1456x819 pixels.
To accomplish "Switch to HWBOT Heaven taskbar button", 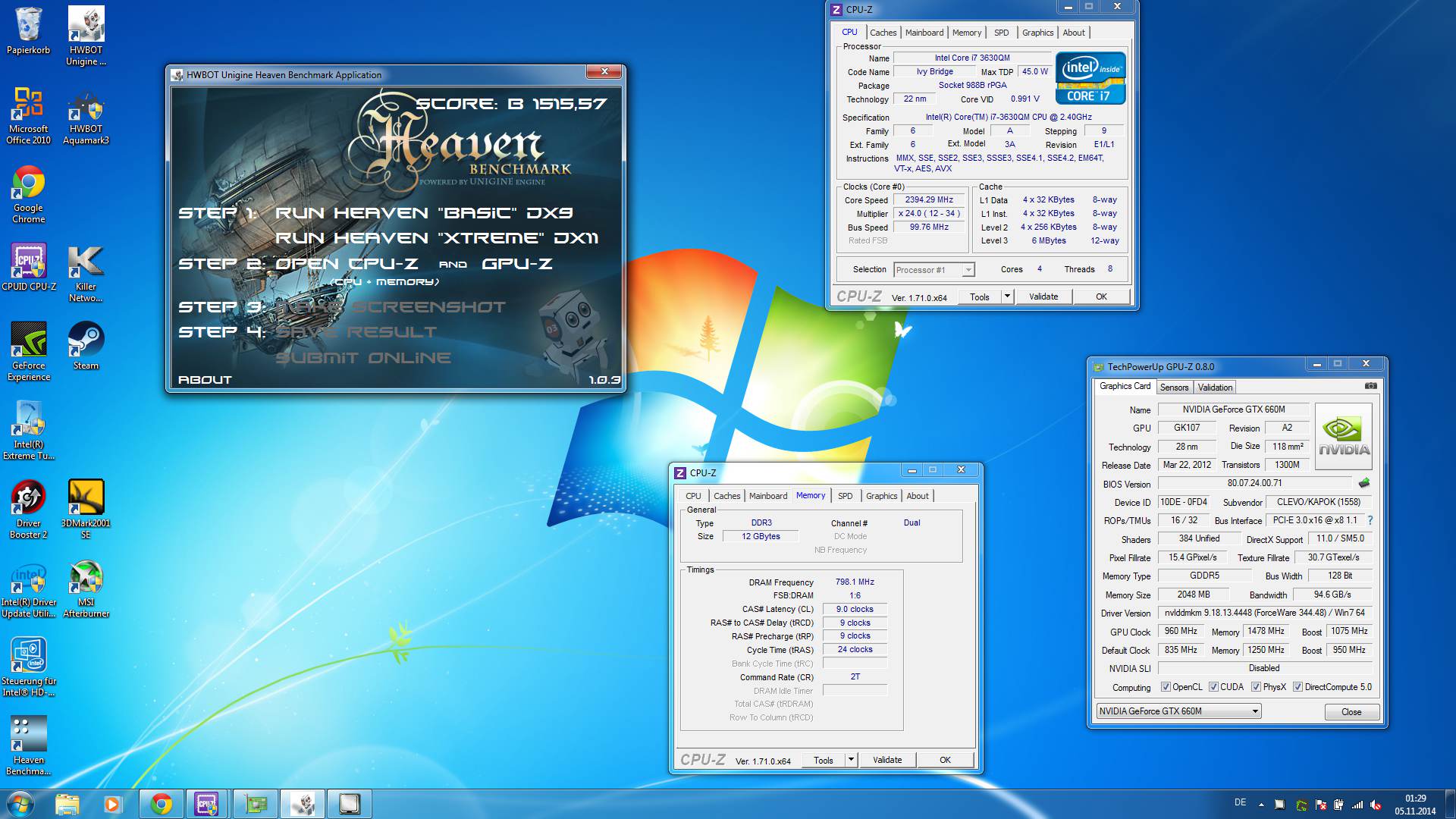I will [x=303, y=804].
